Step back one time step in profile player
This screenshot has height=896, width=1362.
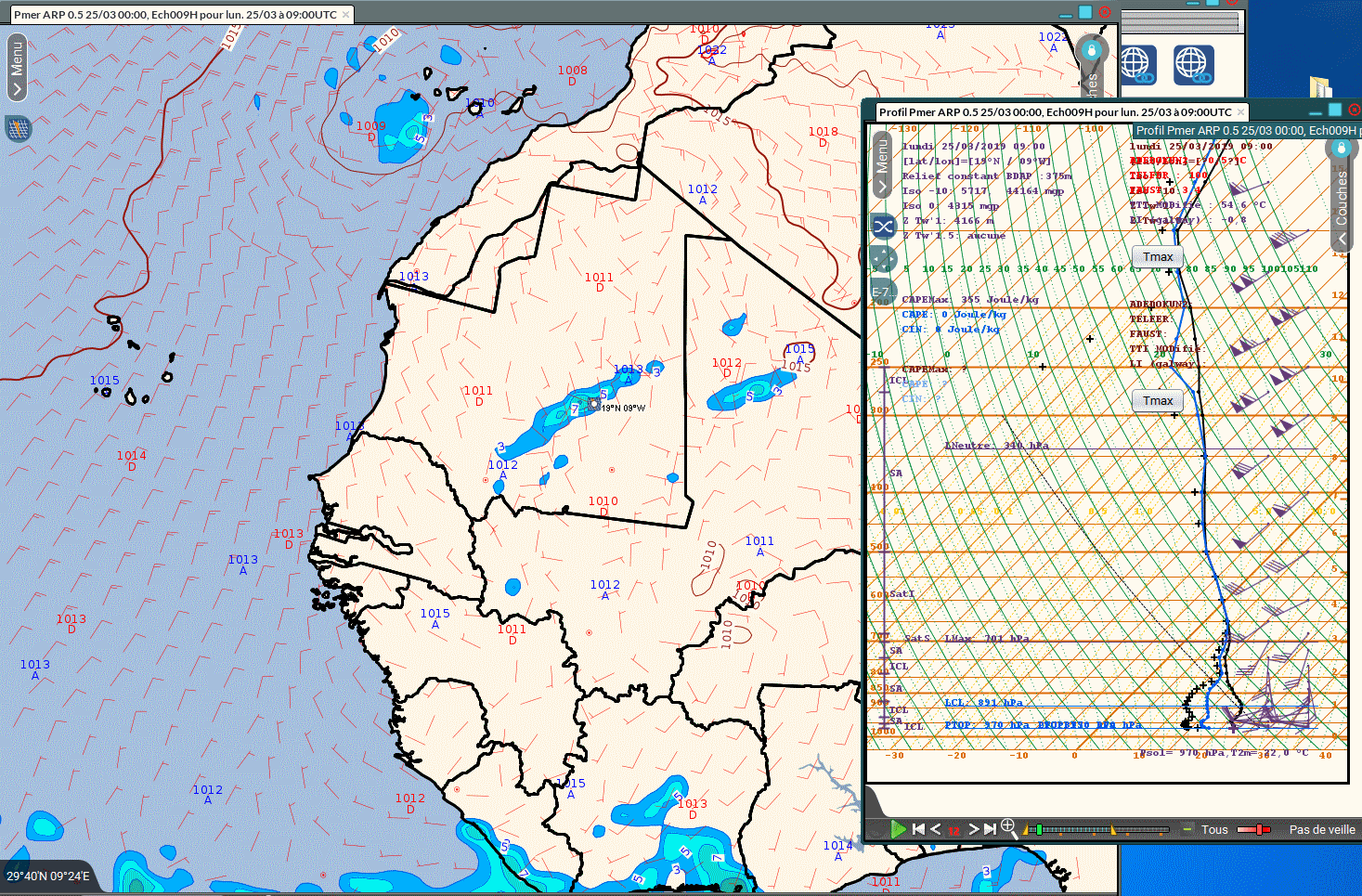pyautogui.click(x=936, y=829)
